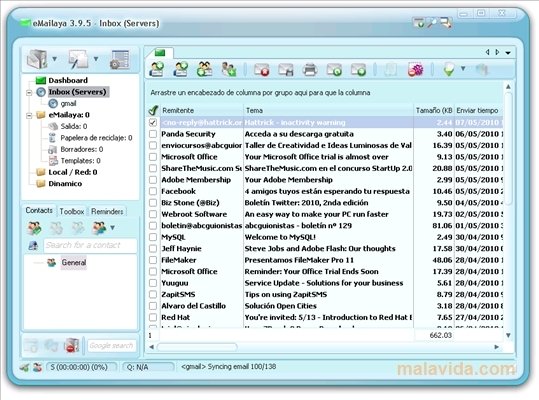Check the Adobe Membership email checkbox
539x400 pixels.
153,180
